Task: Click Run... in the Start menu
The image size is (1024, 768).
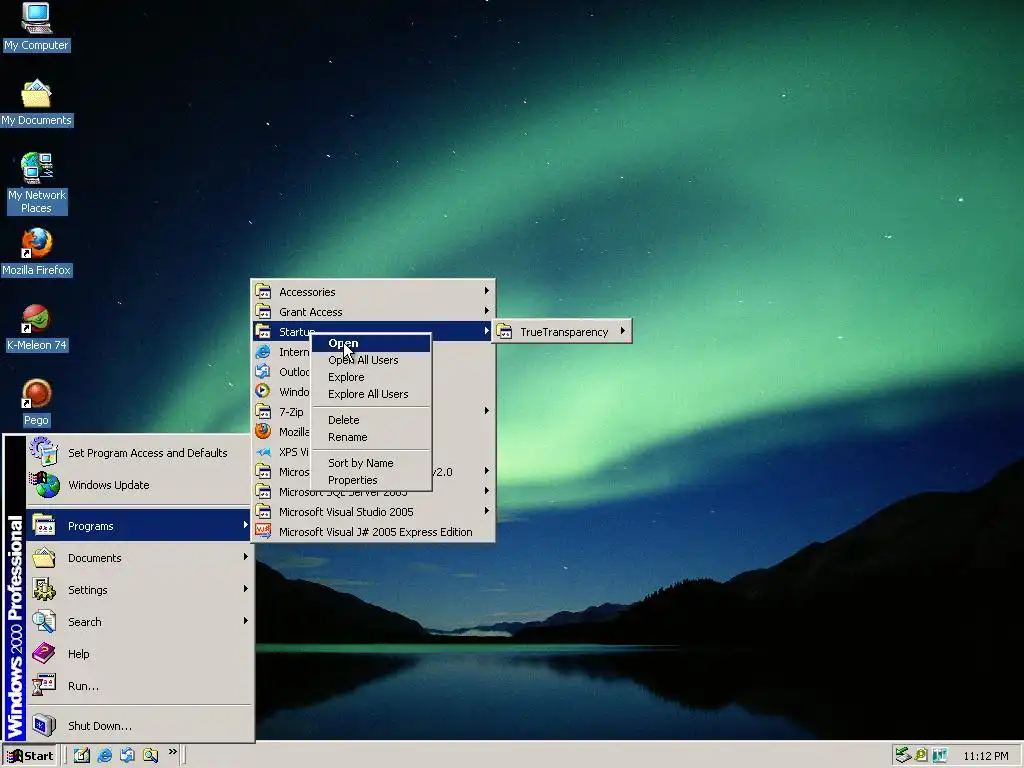Action: (x=138, y=686)
